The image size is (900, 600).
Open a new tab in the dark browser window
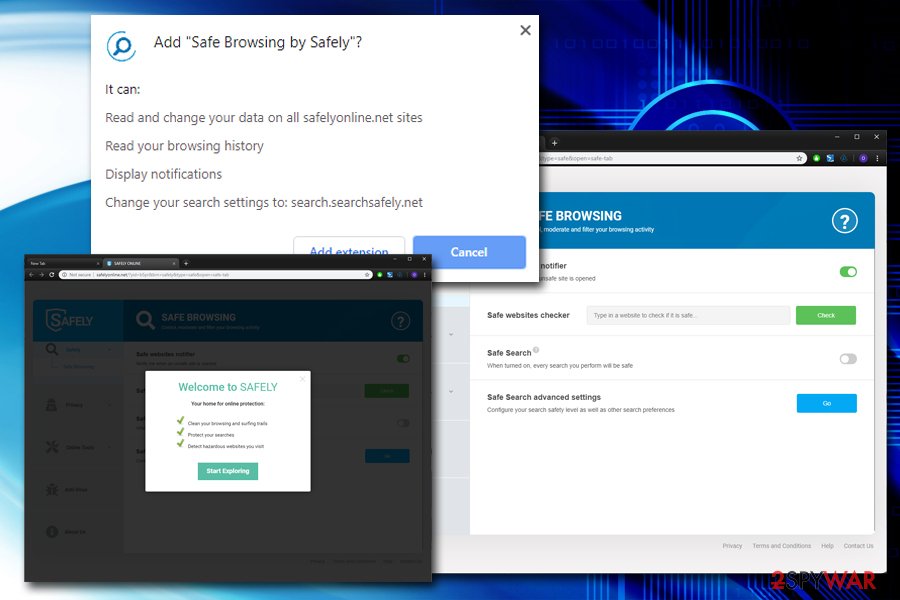point(185,263)
